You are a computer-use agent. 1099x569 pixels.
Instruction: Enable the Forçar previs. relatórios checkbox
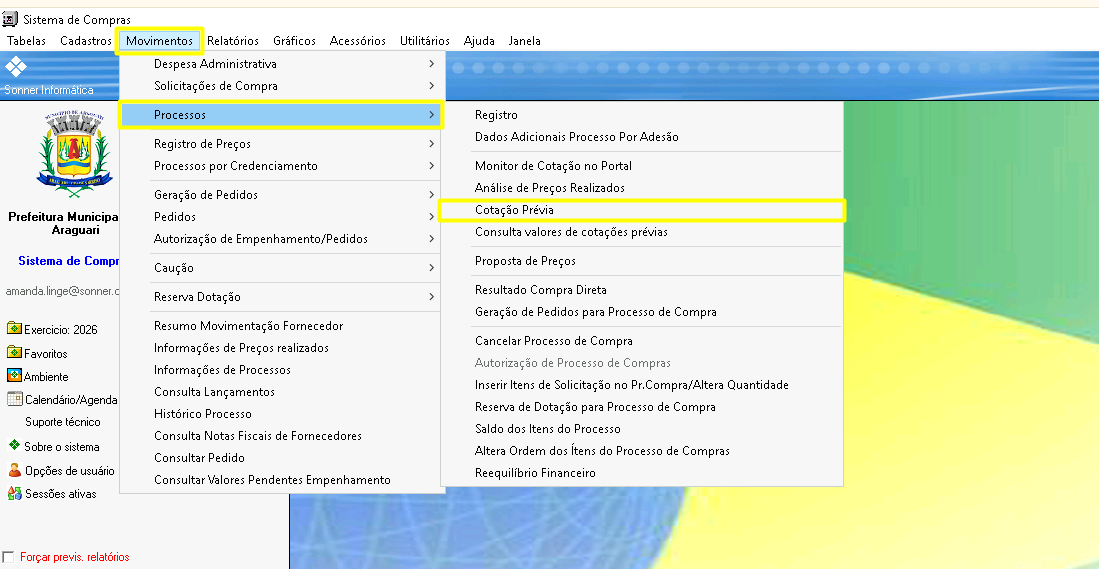(9, 557)
